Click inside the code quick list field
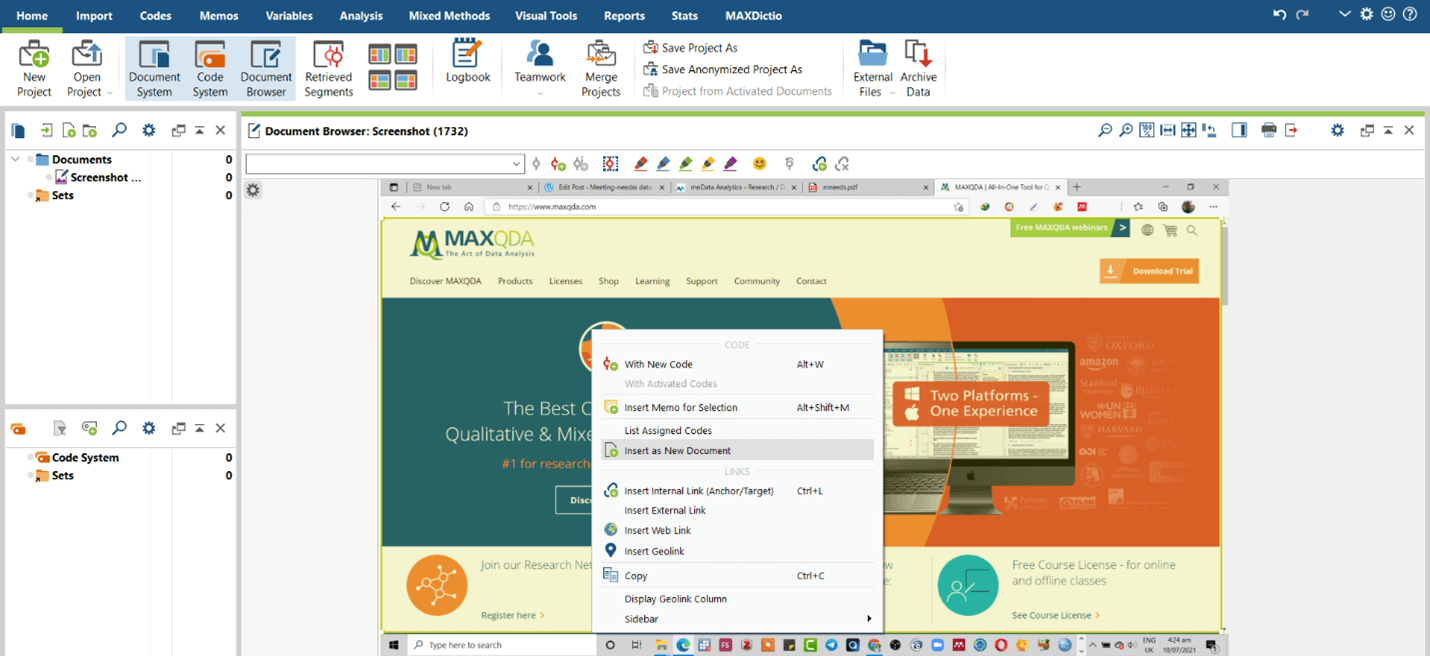1430x656 pixels. point(378,164)
